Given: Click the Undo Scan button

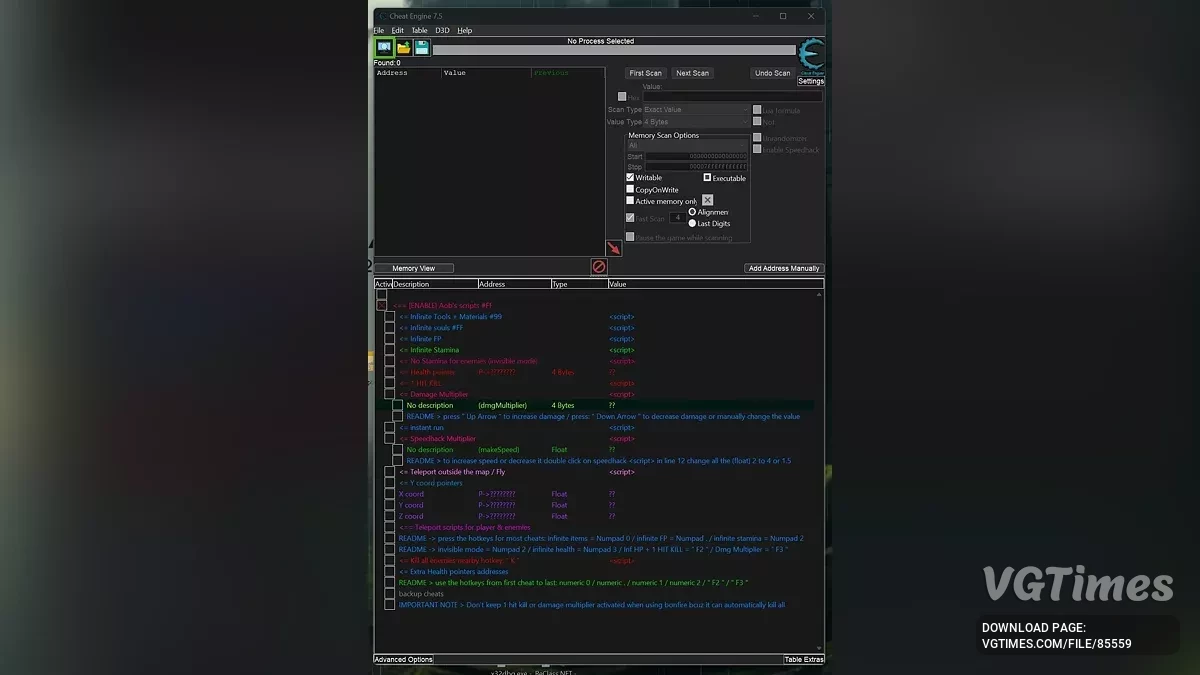Looking at the screenshot, I should pyautogui.click(x=772, y=73).
